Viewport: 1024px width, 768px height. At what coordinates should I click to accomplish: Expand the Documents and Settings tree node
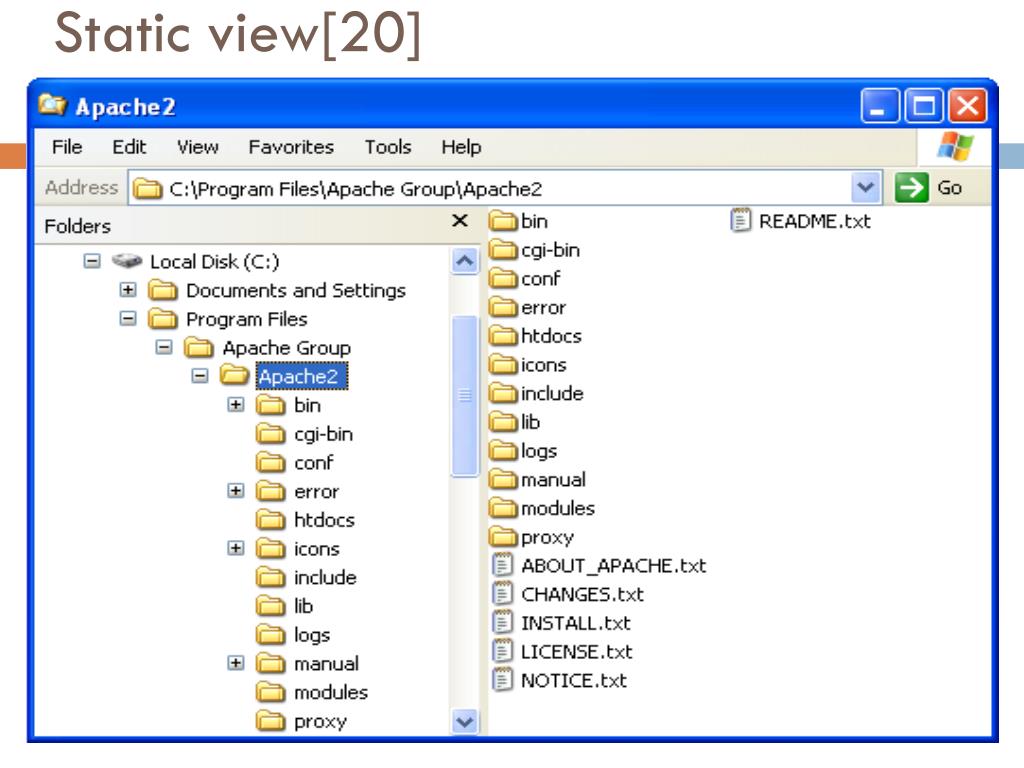128,289
